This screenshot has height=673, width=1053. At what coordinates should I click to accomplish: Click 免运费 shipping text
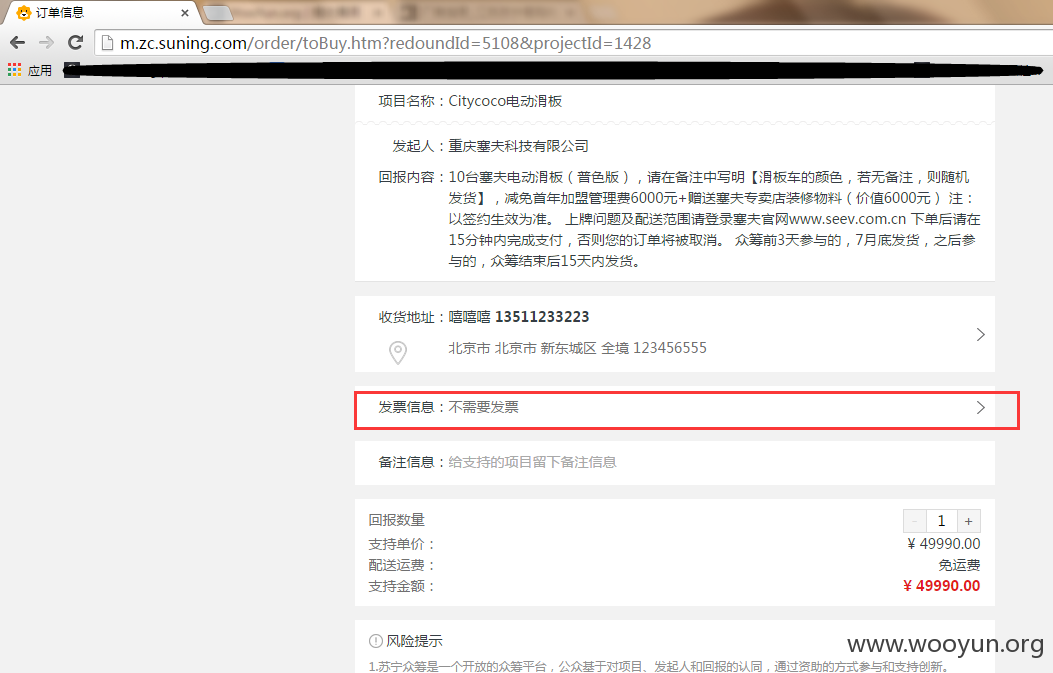(x=959, y=565)
